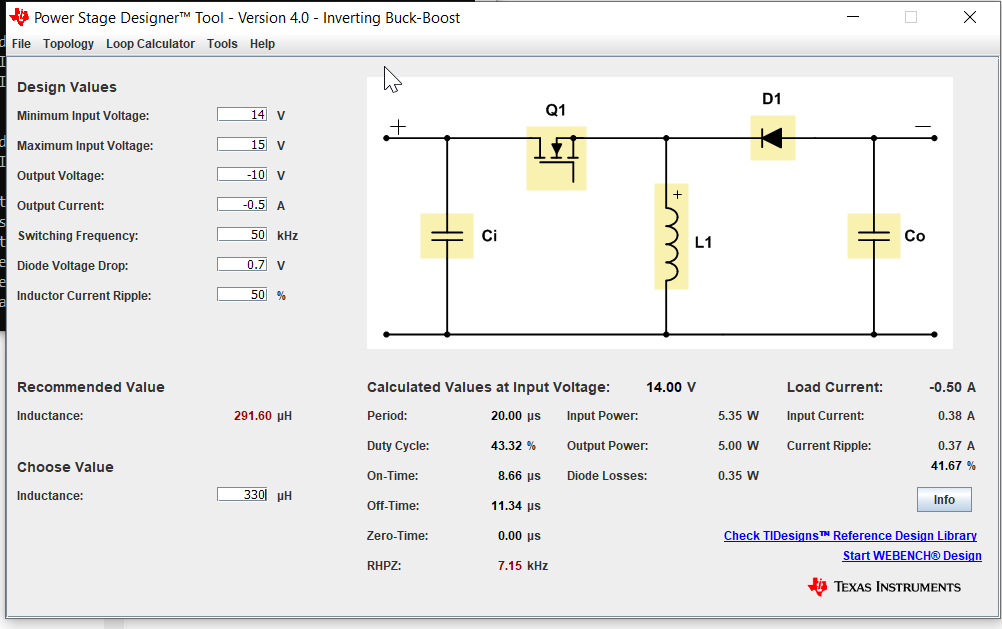
Task: Close the Power Stage Designer window
Action: coord(969,17)
